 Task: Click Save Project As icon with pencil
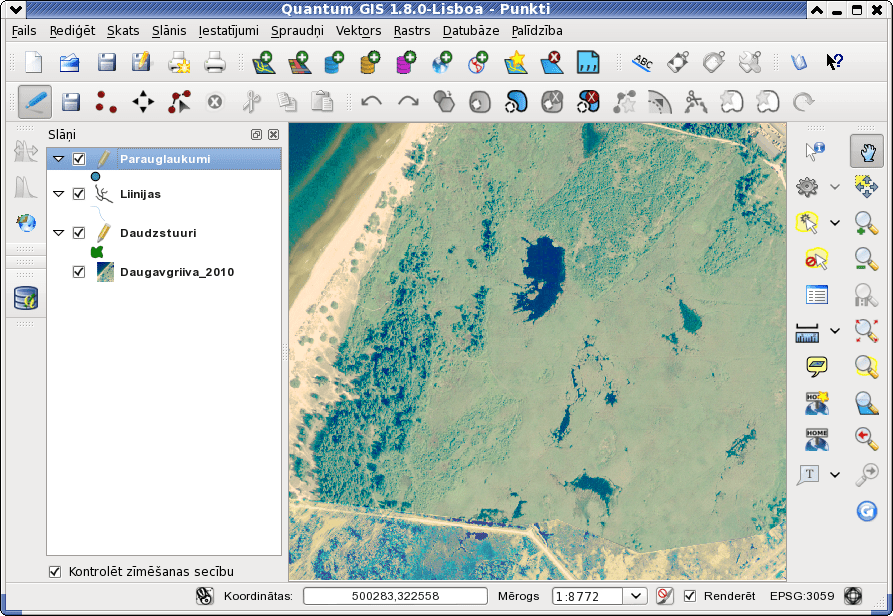(141, 62)
